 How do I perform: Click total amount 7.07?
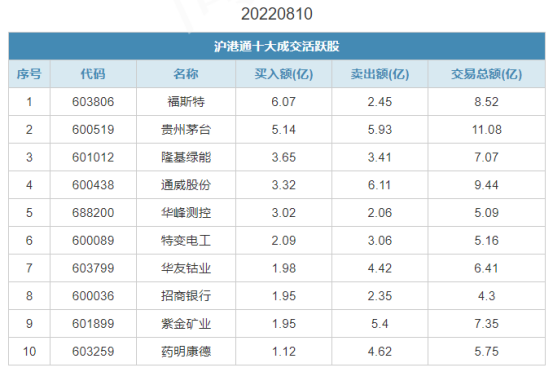[x=487, y=157]
